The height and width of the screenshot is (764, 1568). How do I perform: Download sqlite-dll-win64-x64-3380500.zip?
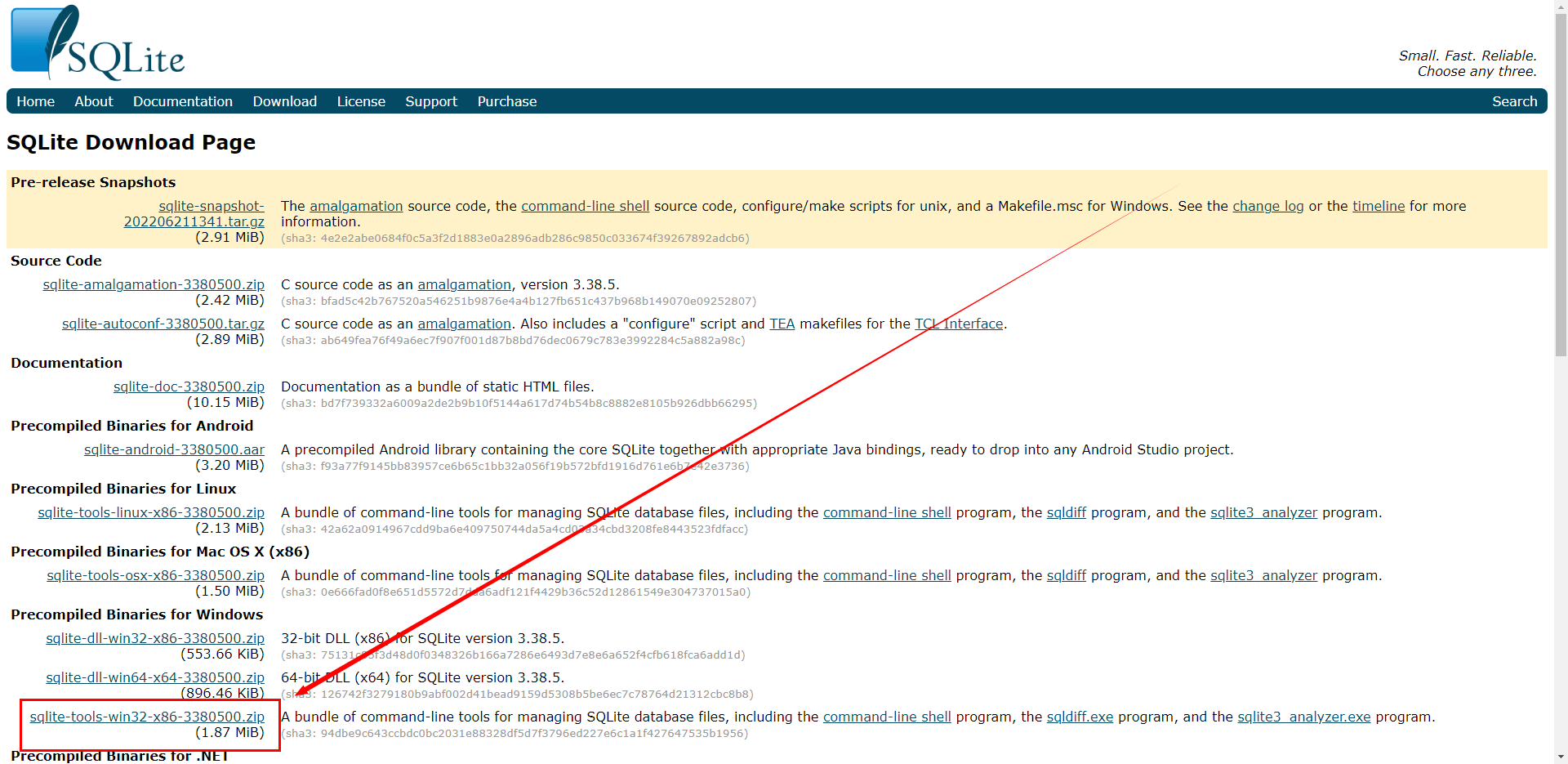(x=155, y=677)
